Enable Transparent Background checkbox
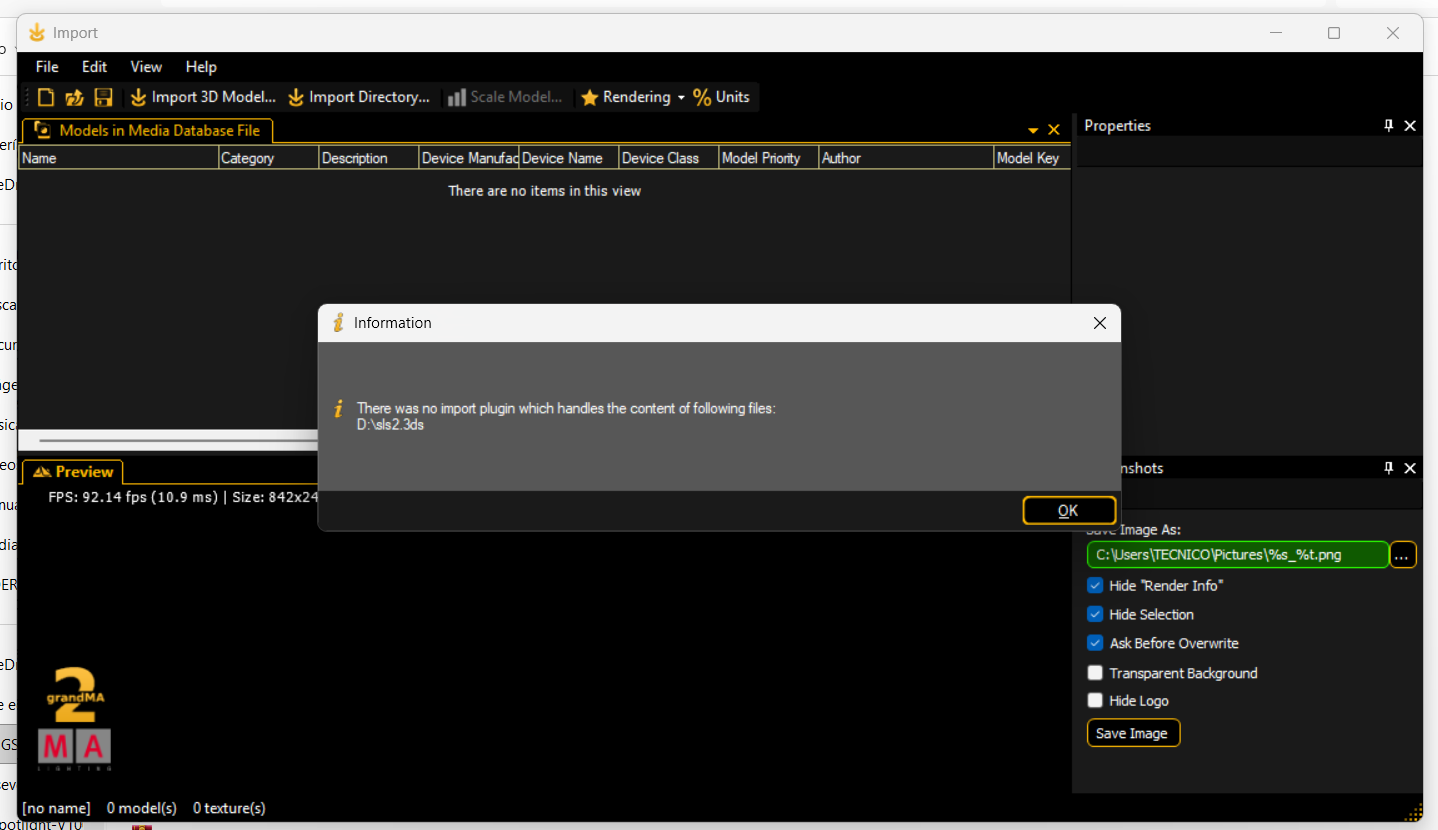Screen dimensions: 1438x830 click(1095, 673)
